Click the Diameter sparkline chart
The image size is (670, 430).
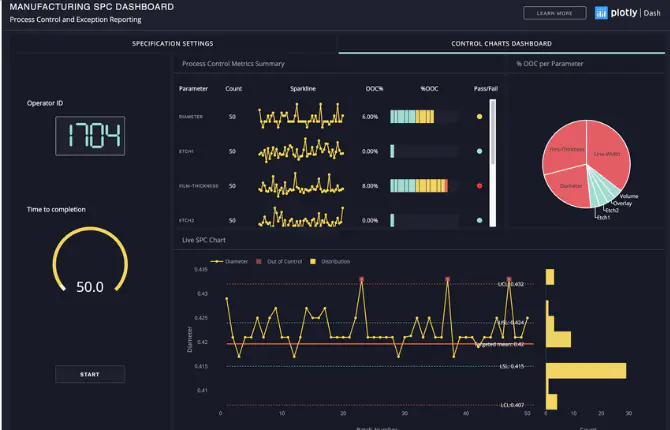pos(300,117)
